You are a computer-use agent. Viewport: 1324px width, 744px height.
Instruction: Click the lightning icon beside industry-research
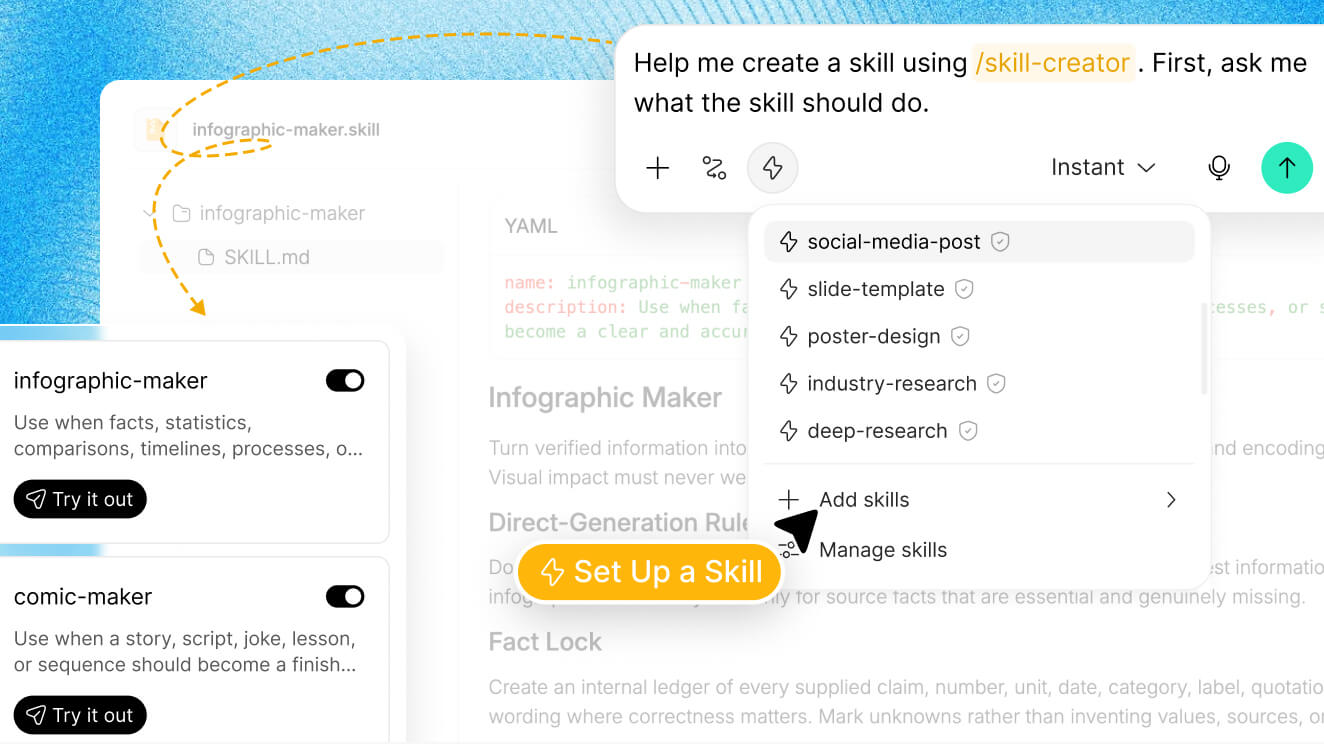(x=788, y=384)
